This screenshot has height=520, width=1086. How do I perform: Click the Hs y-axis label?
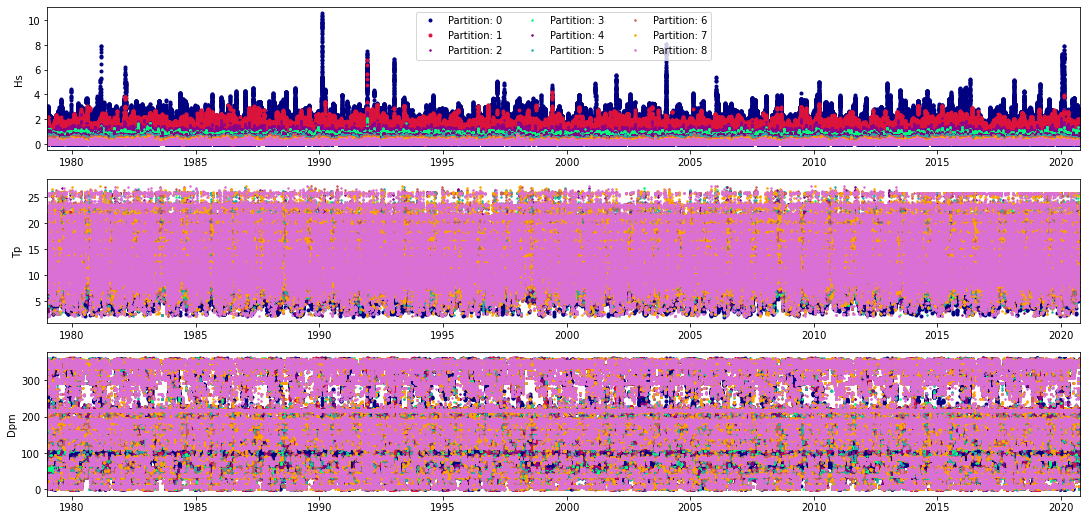(x=16, y=77)
